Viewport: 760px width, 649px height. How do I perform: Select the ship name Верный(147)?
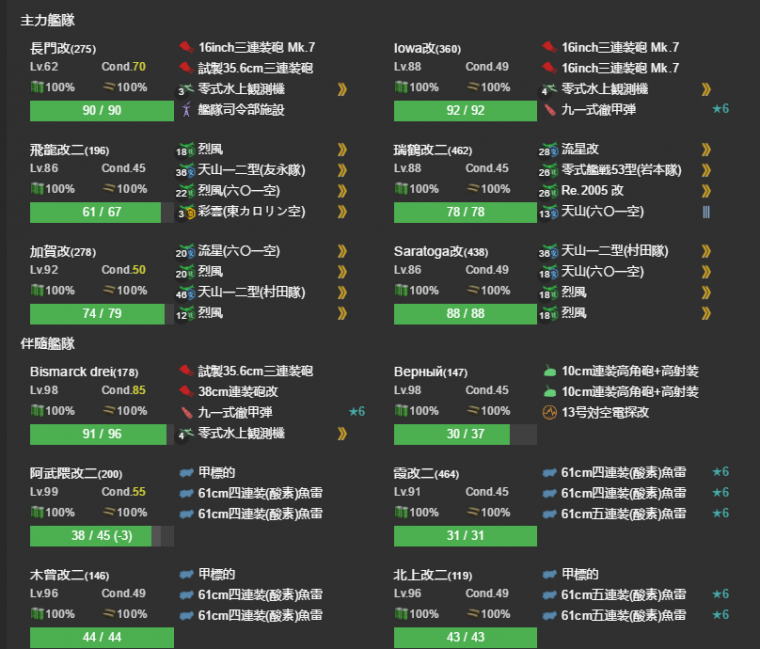click(431, 372)
